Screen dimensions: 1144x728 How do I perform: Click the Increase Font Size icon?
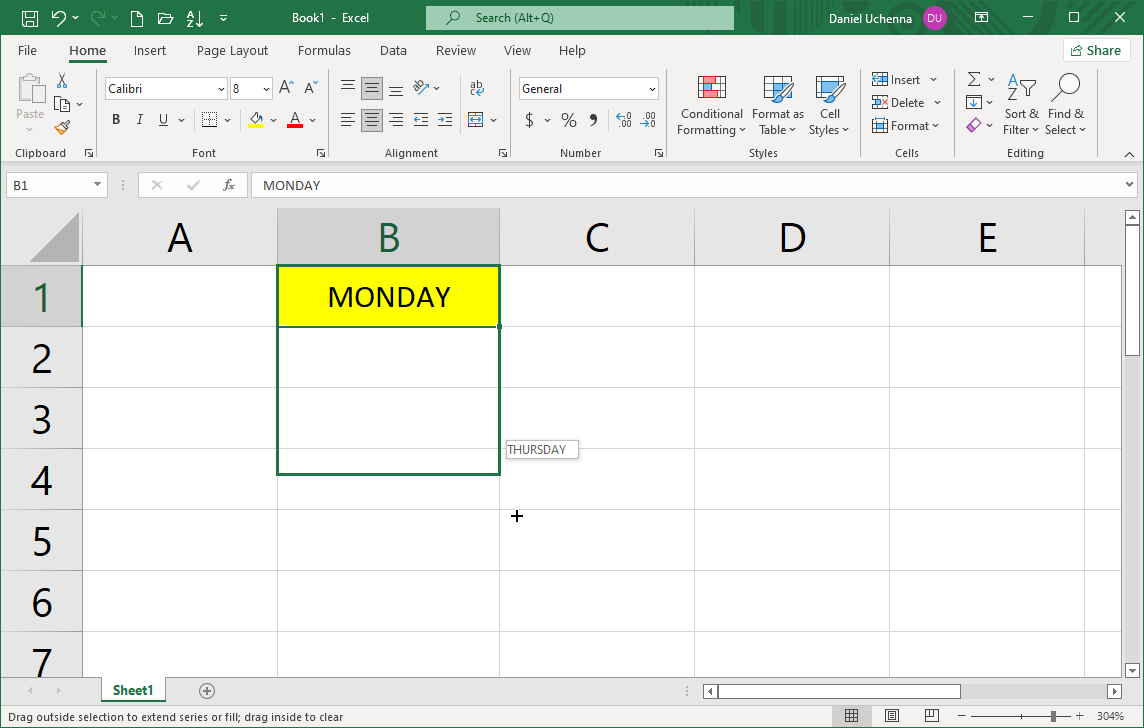pyautogui.click(x=286, y=88)
